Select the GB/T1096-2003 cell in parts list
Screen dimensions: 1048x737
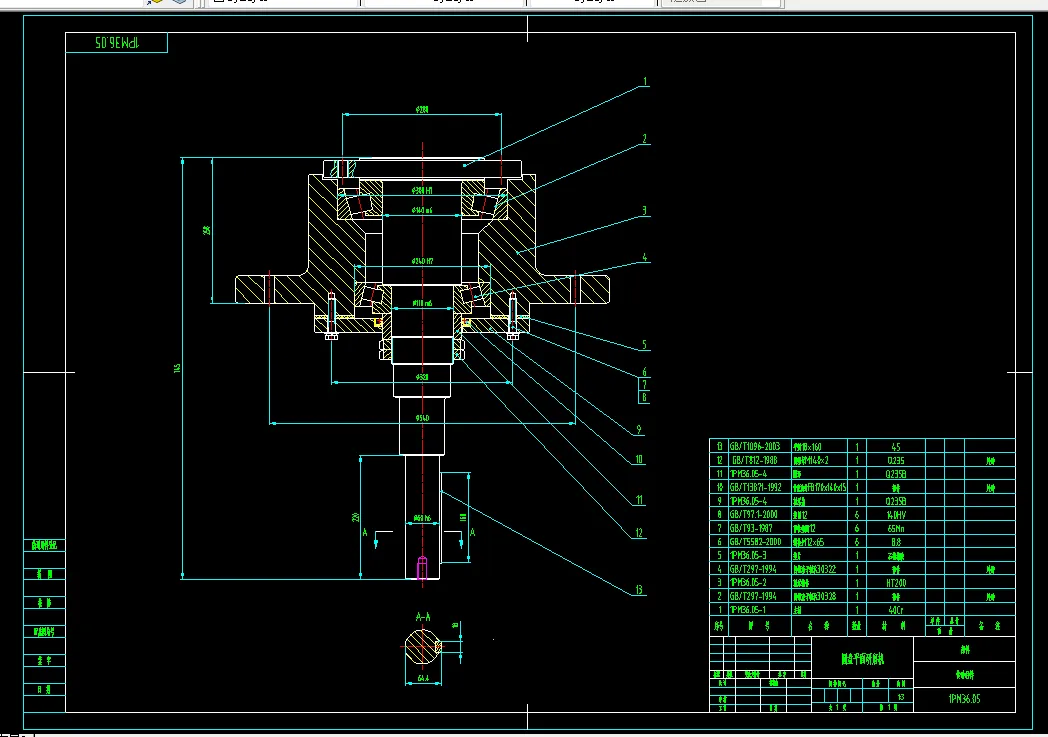point(759,446)
